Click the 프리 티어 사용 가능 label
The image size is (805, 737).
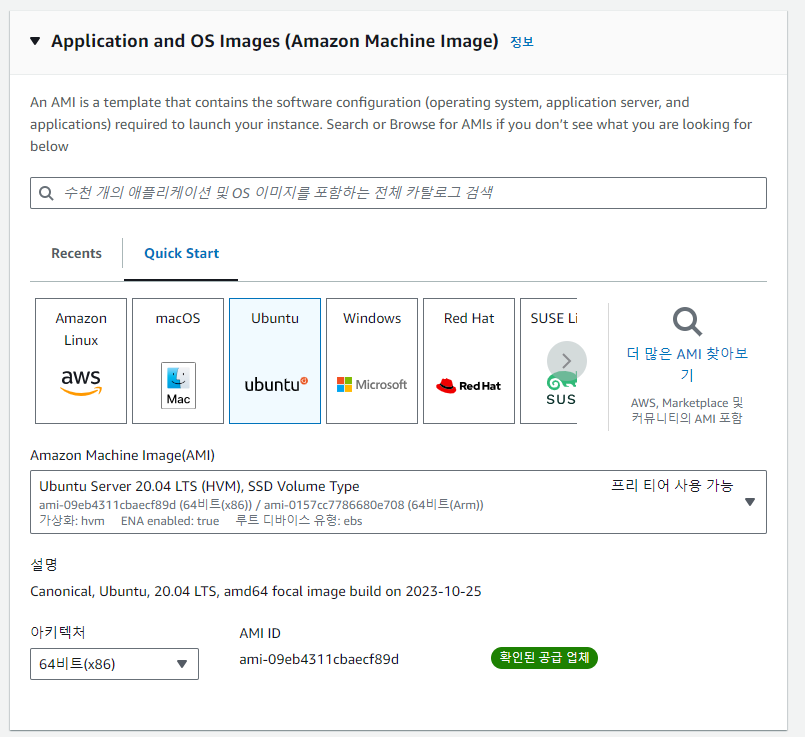[672, 486]
